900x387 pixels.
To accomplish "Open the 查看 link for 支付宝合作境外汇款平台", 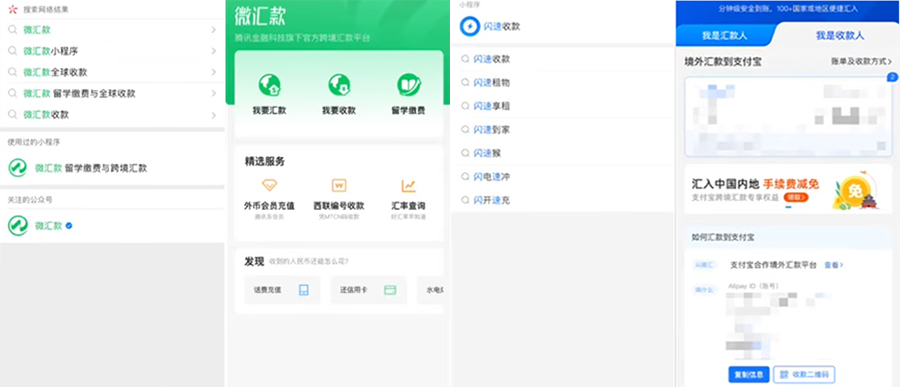I will pos(834,265).
